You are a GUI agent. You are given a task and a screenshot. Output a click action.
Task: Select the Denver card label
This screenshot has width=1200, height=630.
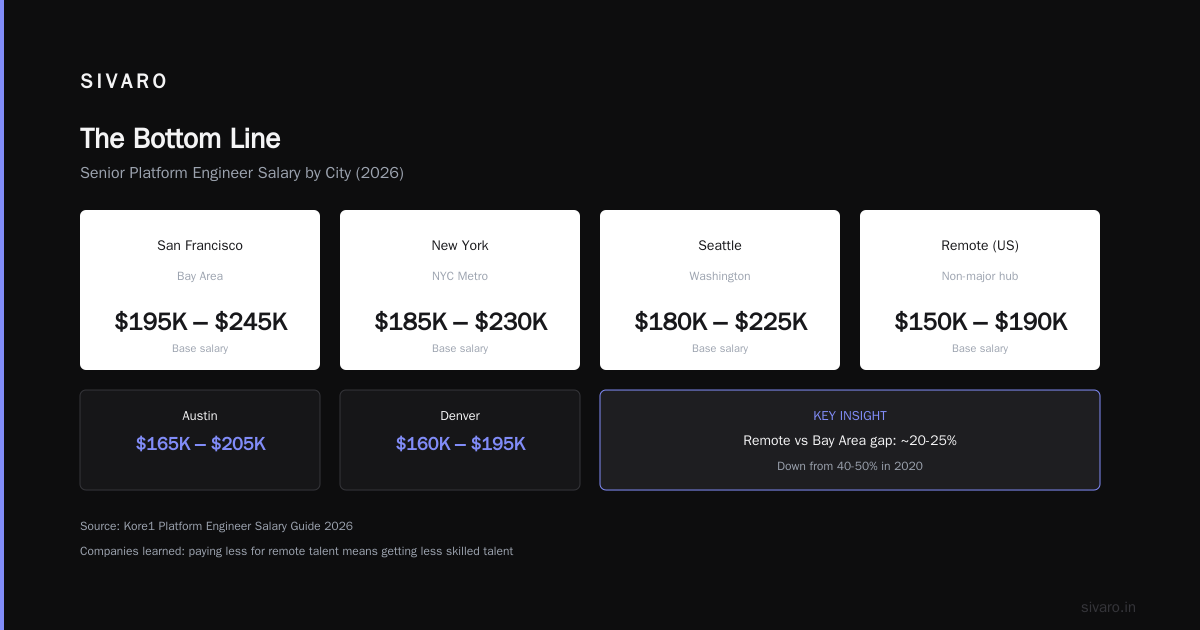tap(460, 416)
